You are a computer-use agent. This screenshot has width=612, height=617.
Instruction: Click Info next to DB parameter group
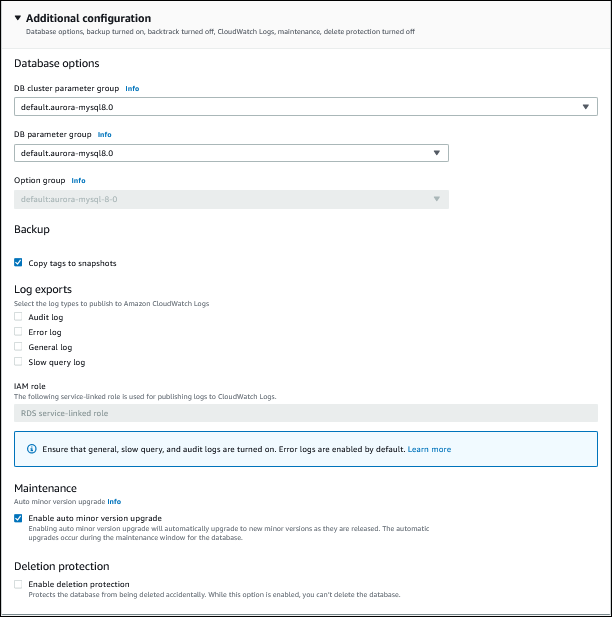point(105,134)
